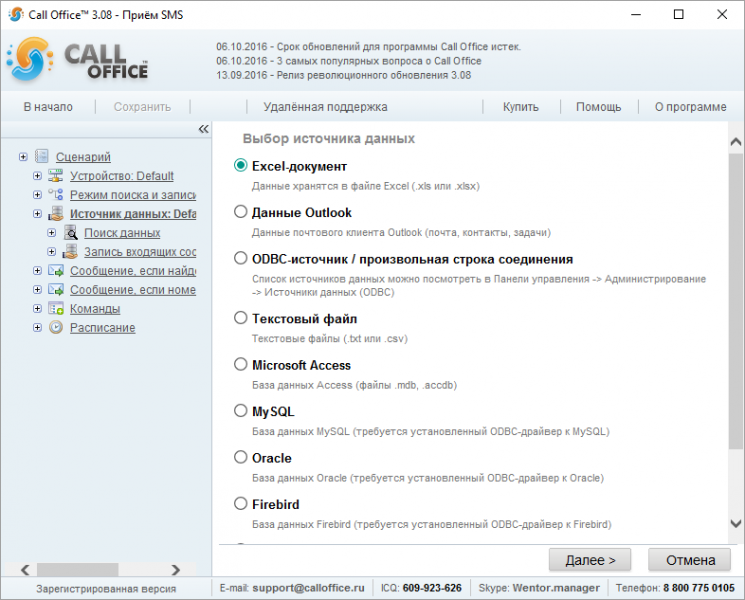This screenshot has width=745, height=600.
Task: Expand the Источник данных node
Action: coord(37,213)
